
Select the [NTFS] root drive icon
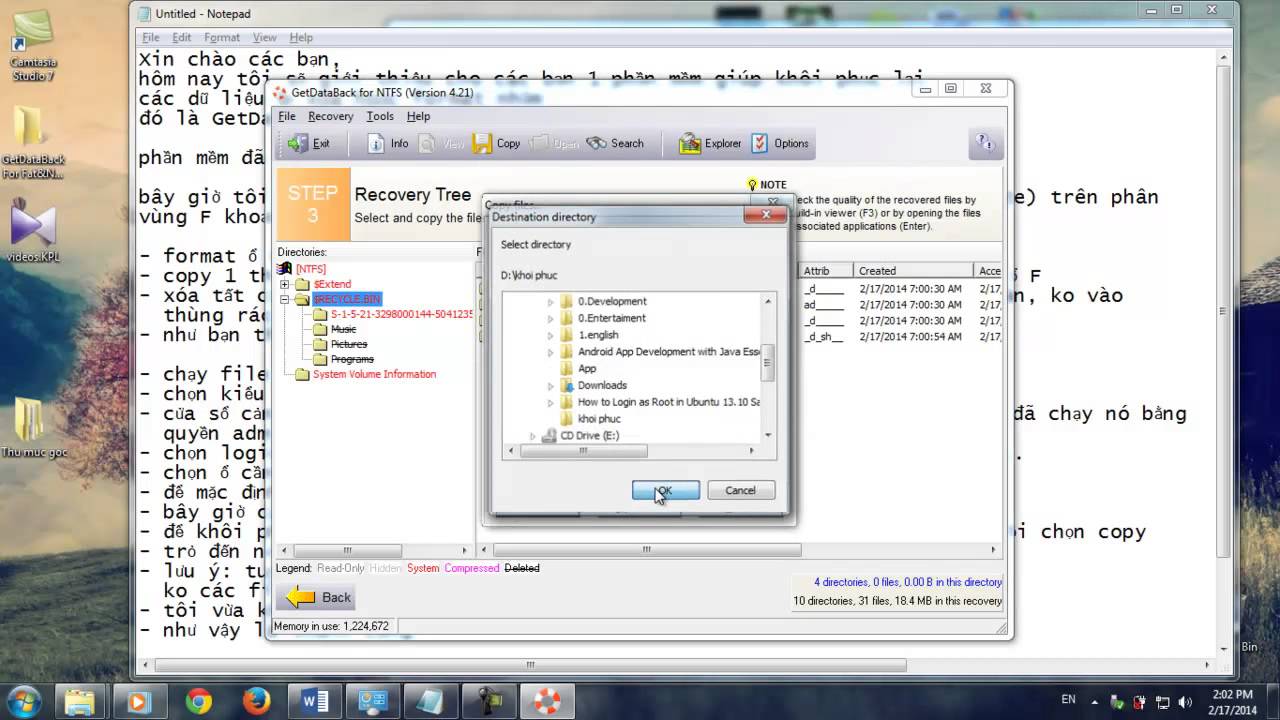[x=287, y=269]
